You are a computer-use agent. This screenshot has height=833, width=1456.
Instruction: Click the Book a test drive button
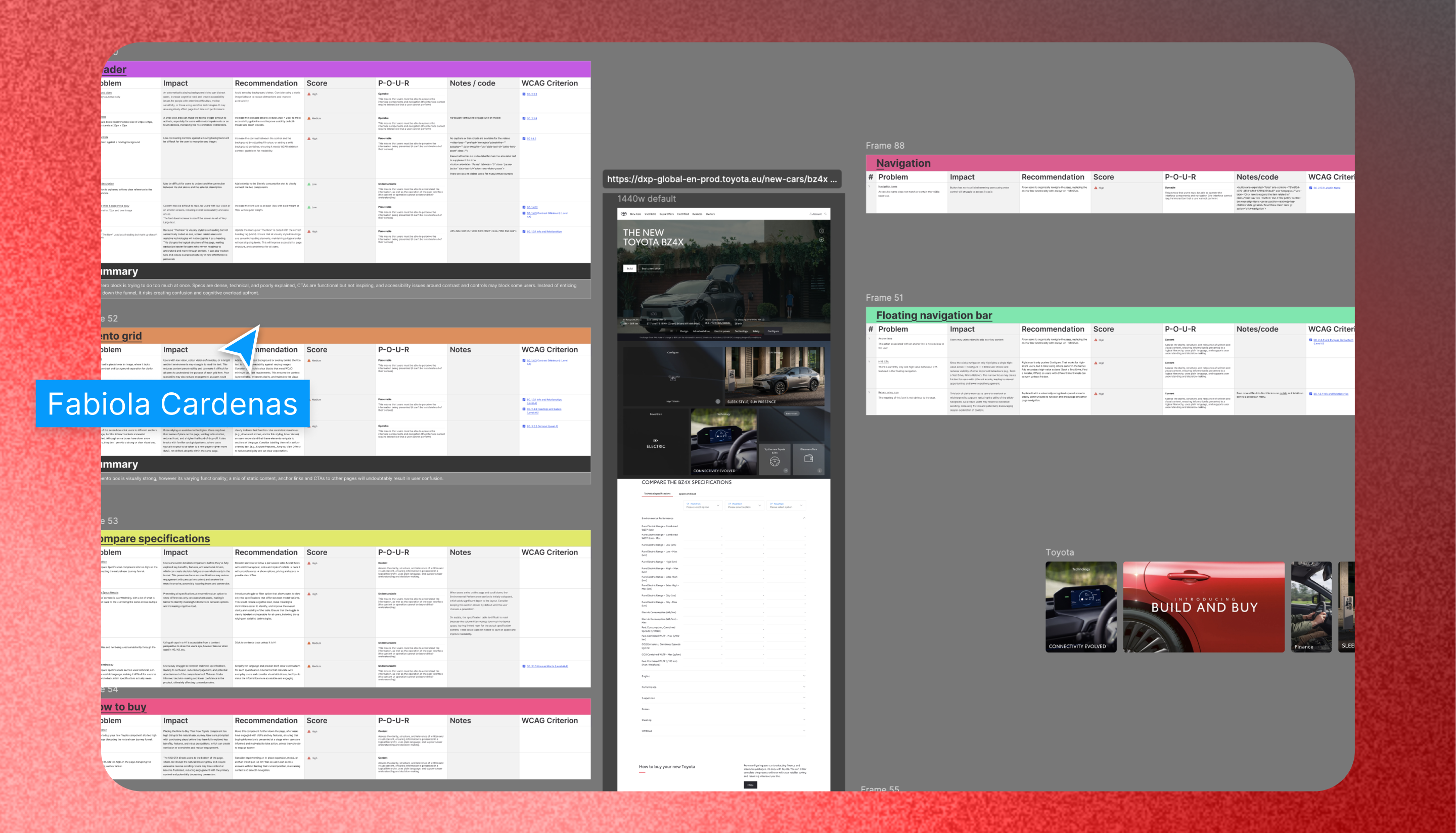click(x=651, y=268)
